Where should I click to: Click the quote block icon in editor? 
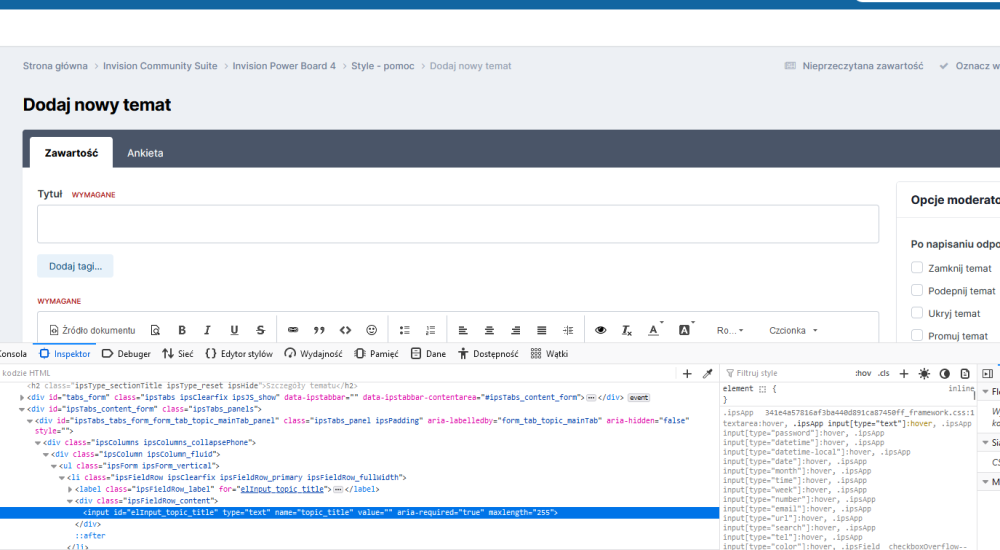click(320, 330)
